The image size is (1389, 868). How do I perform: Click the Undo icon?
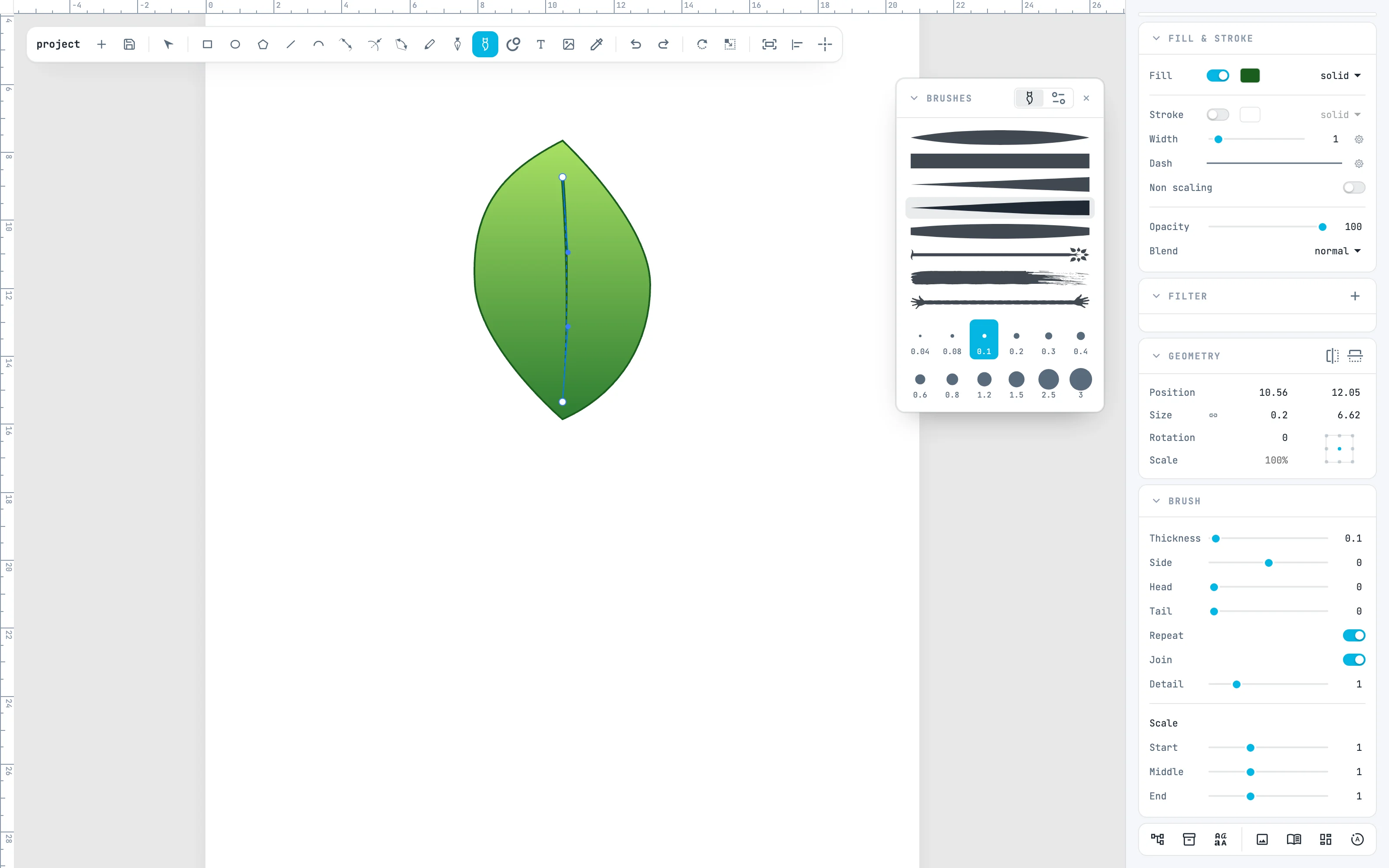point(635,44)
